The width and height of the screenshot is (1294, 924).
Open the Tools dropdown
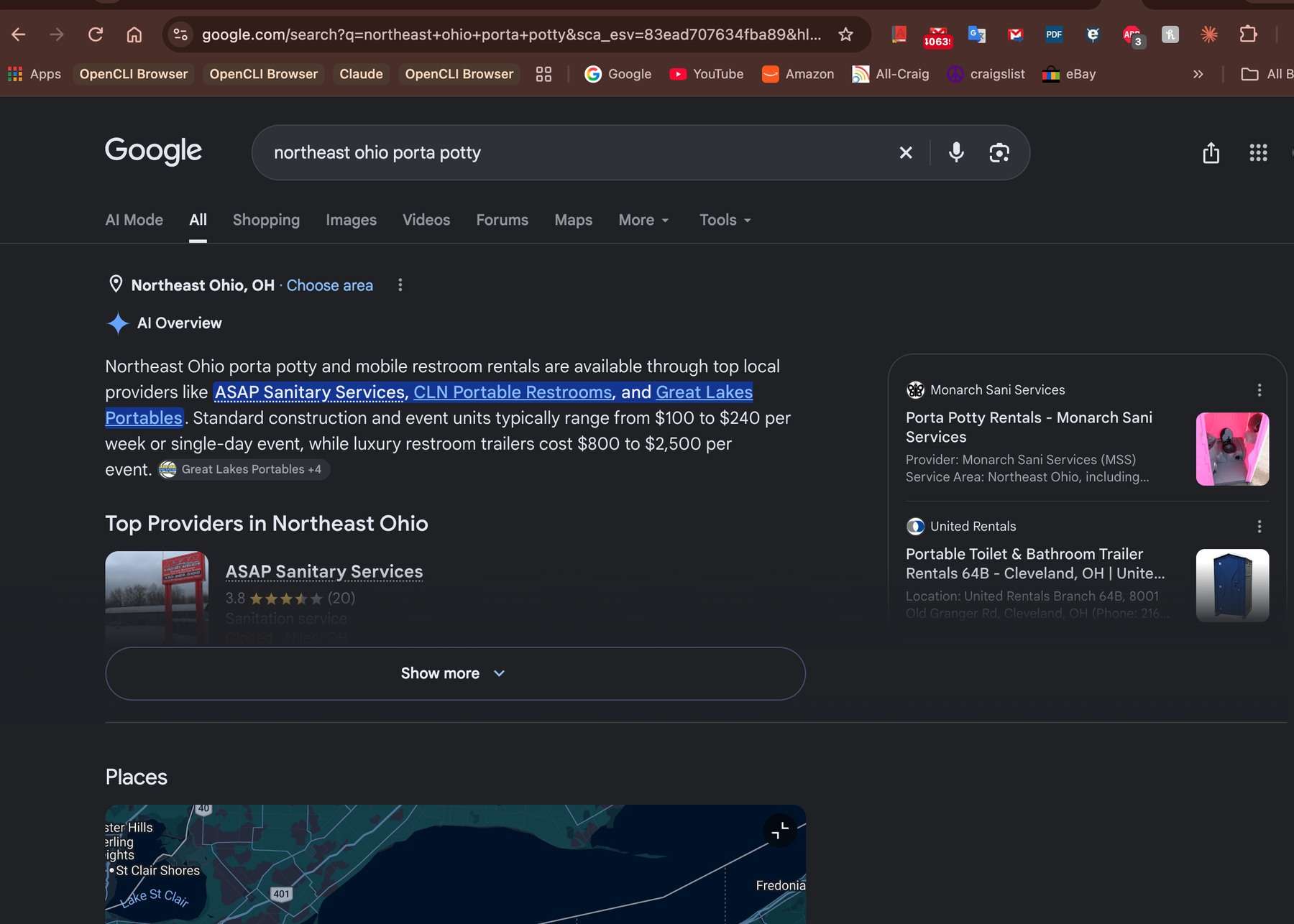coord(725,220)
